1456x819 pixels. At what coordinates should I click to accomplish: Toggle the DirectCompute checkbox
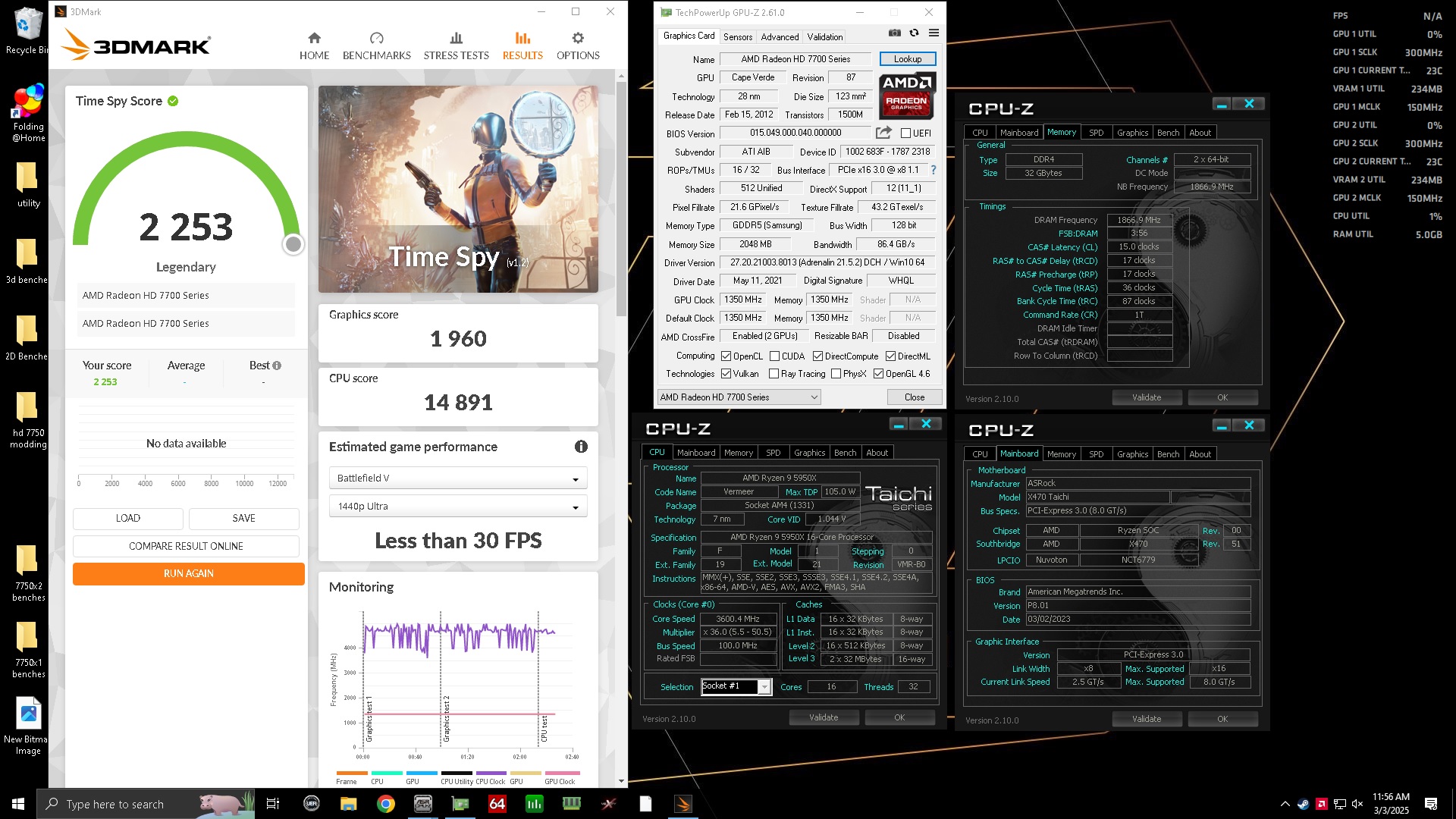pos(817,356)
